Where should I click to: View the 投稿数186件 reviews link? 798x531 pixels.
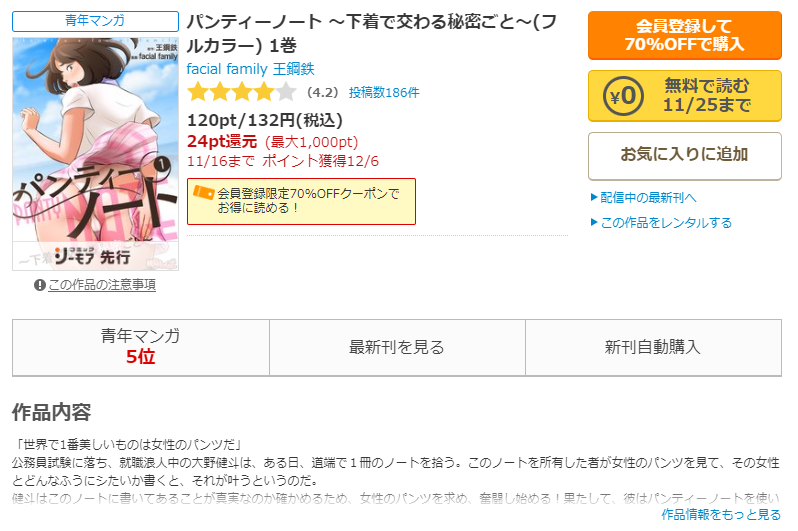[384, 93]
